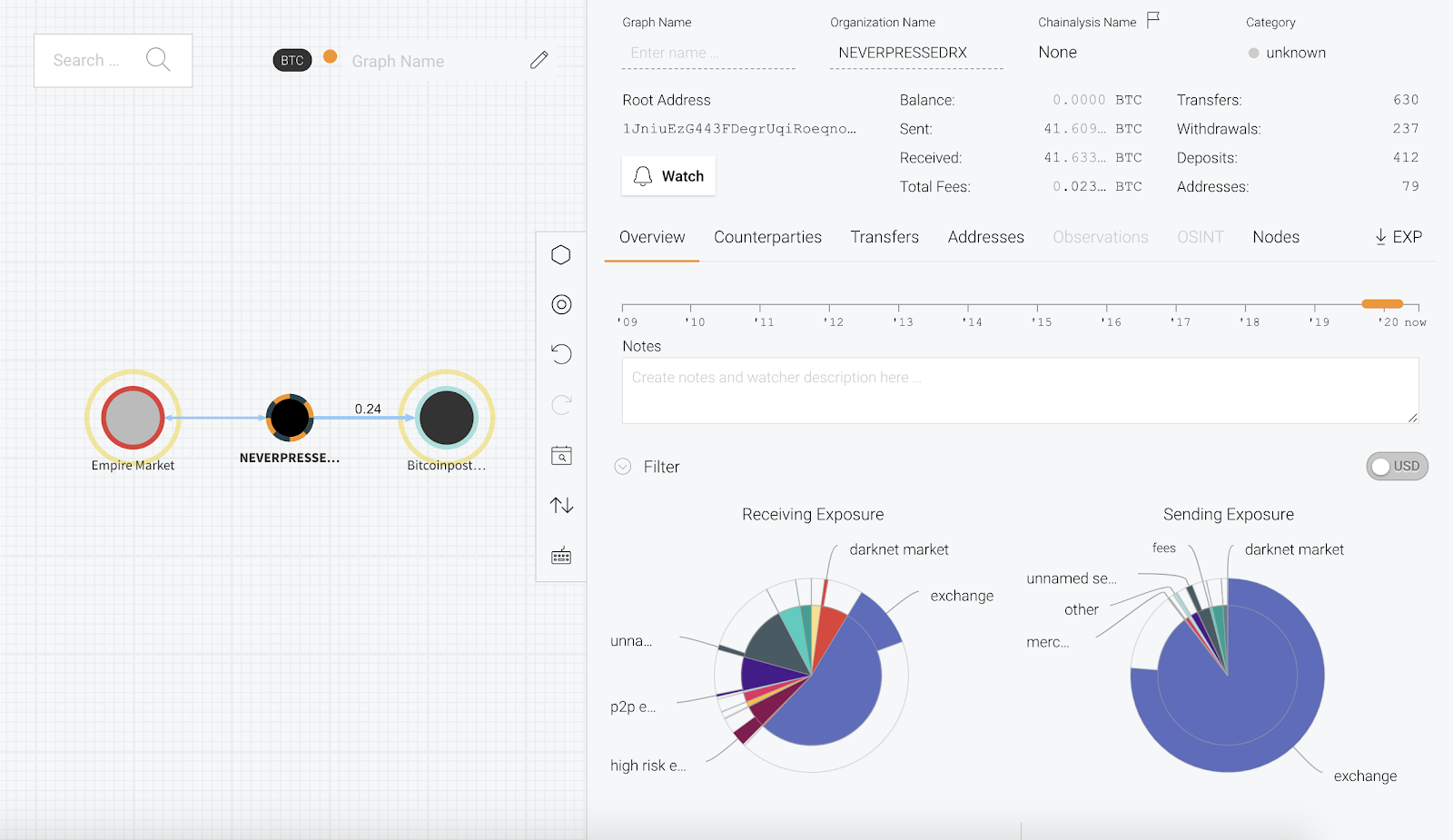Click the undo arrow in the graph toolbar
The height and width of the screenshot is (840, 1453).
(561, 354)
